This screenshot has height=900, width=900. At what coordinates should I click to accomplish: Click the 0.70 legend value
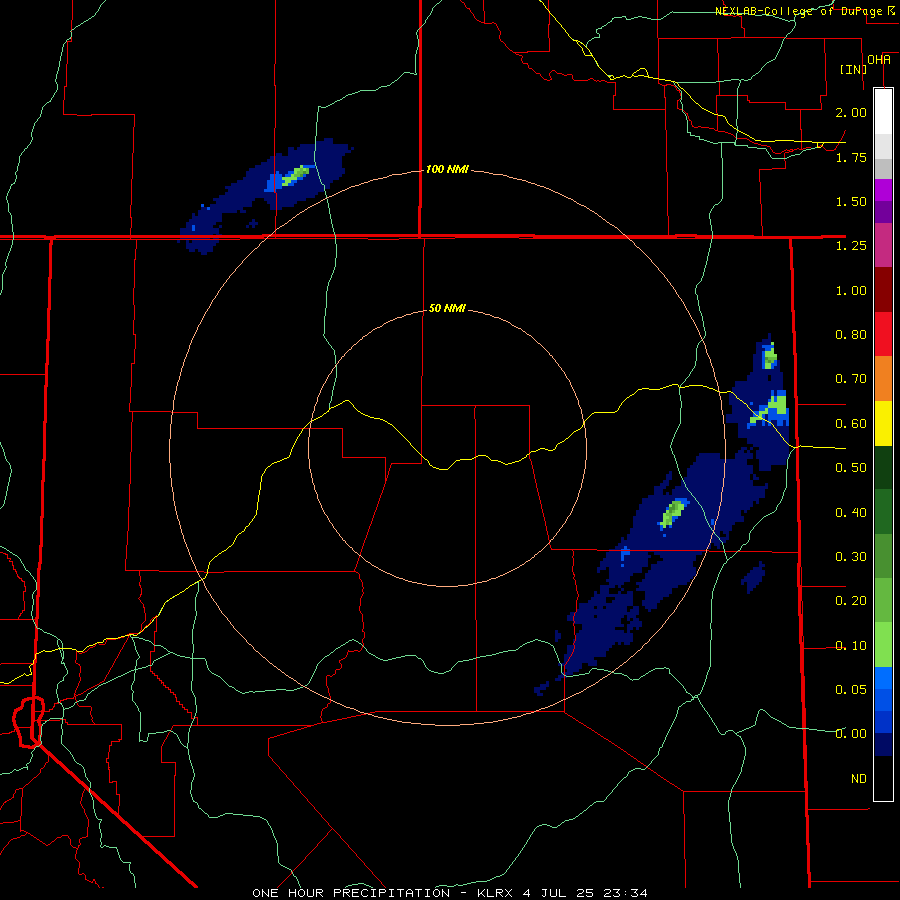851,379
